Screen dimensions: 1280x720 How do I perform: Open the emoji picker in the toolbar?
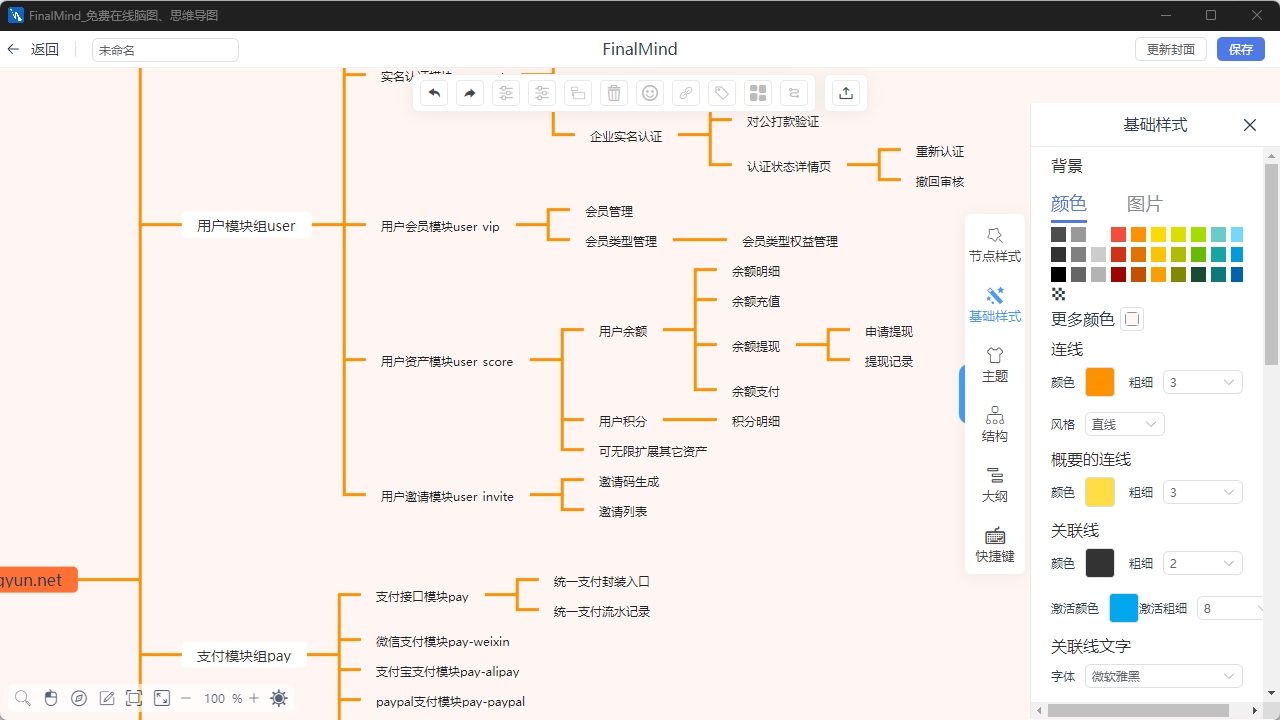[x=649, y=93]
